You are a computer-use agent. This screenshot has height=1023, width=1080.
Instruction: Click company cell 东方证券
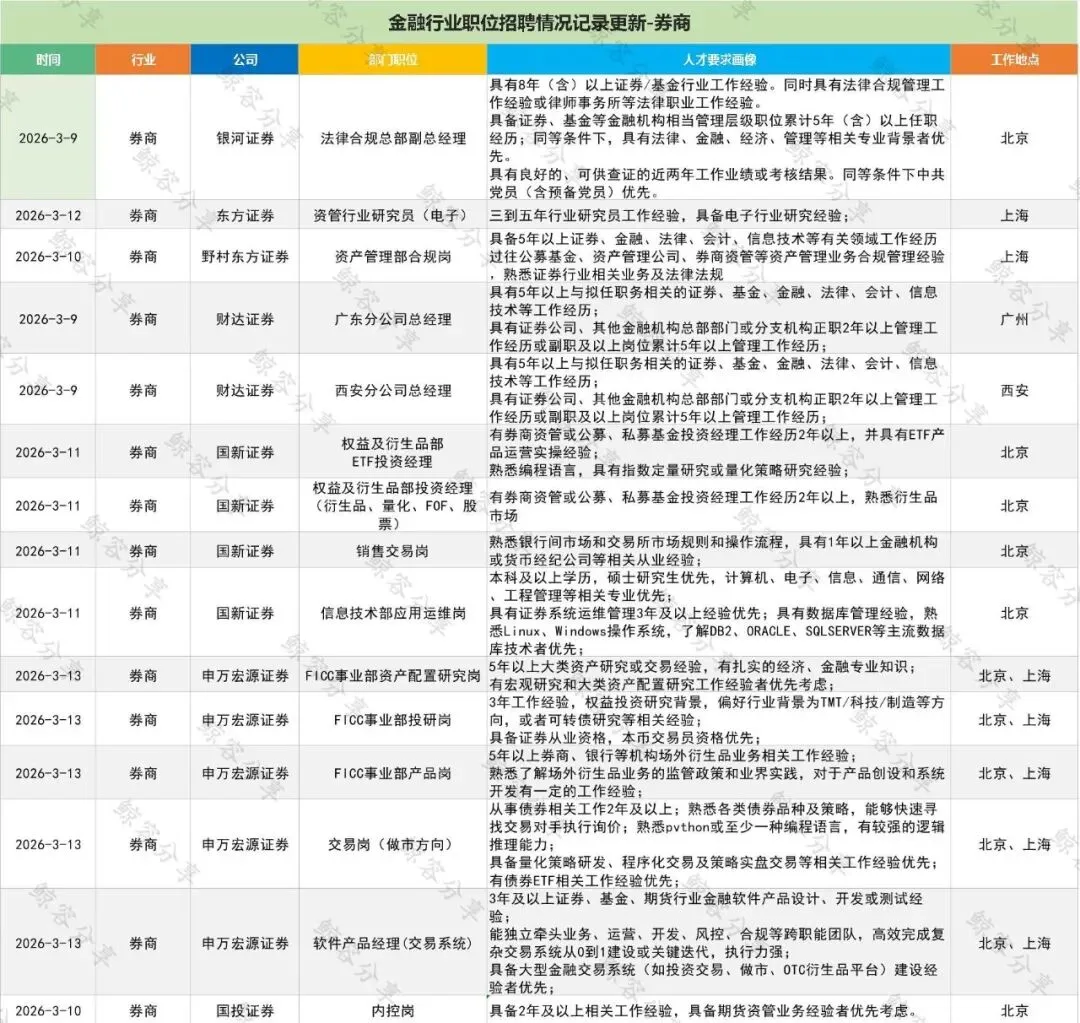pyautogui.click(x=245, y=216)
